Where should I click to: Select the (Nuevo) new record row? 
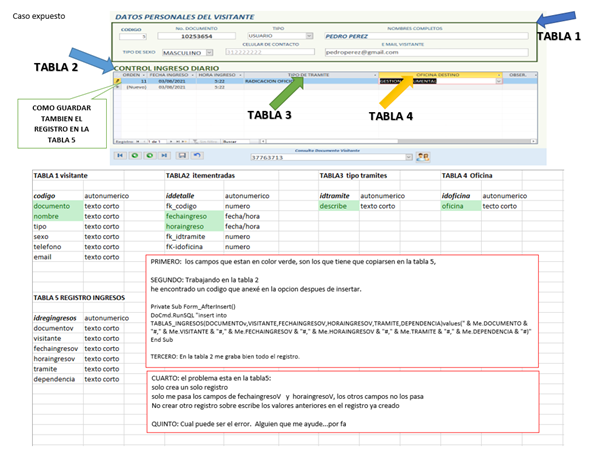tap(134, 88)
